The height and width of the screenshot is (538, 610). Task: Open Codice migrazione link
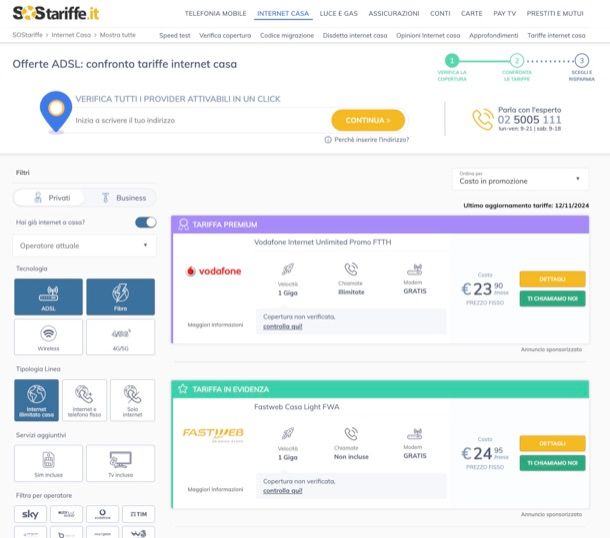coord(287,35)
